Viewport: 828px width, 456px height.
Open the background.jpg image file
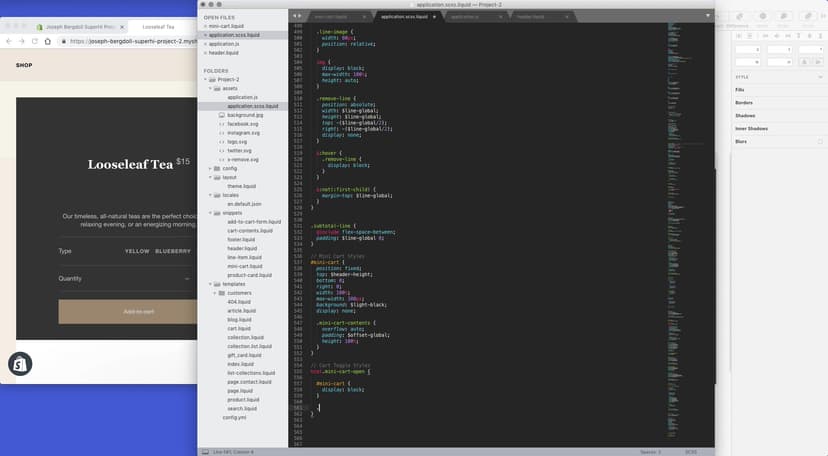click(244, 115)
